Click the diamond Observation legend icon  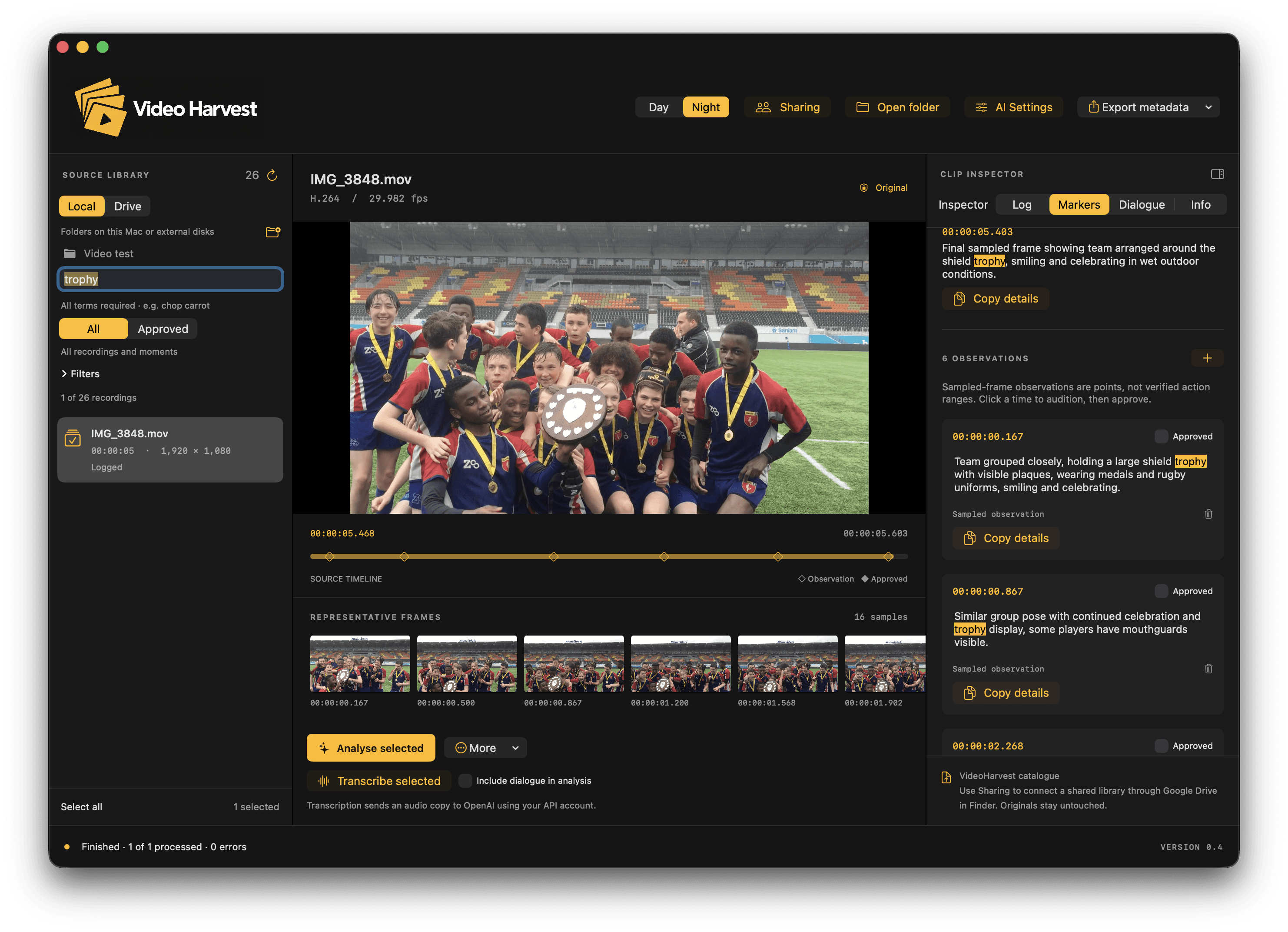pos(801,579)
